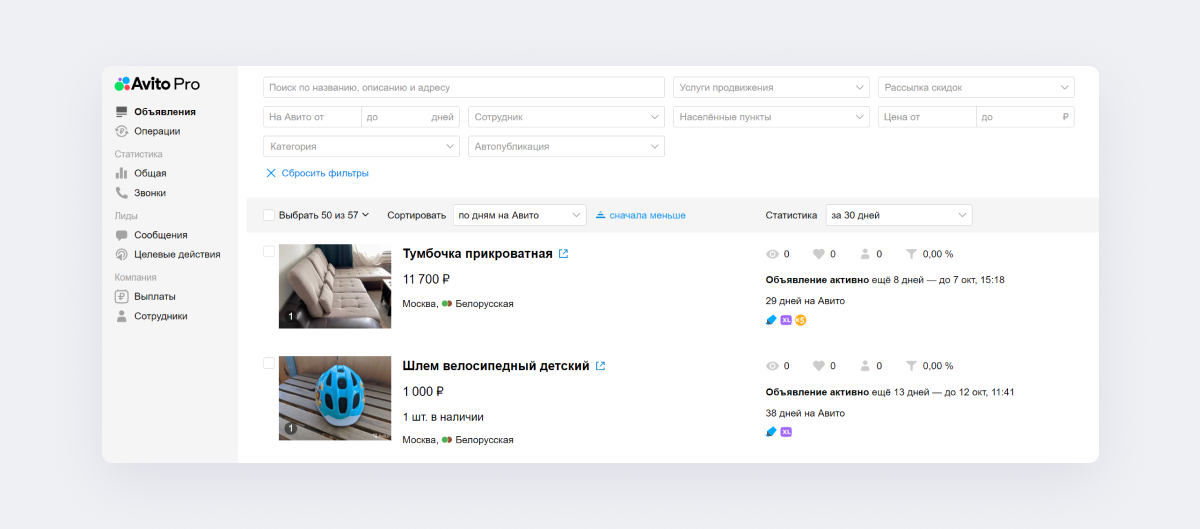Click the blue tag badge on Шлем listing

pyautogui.click(x=771, y=432)
